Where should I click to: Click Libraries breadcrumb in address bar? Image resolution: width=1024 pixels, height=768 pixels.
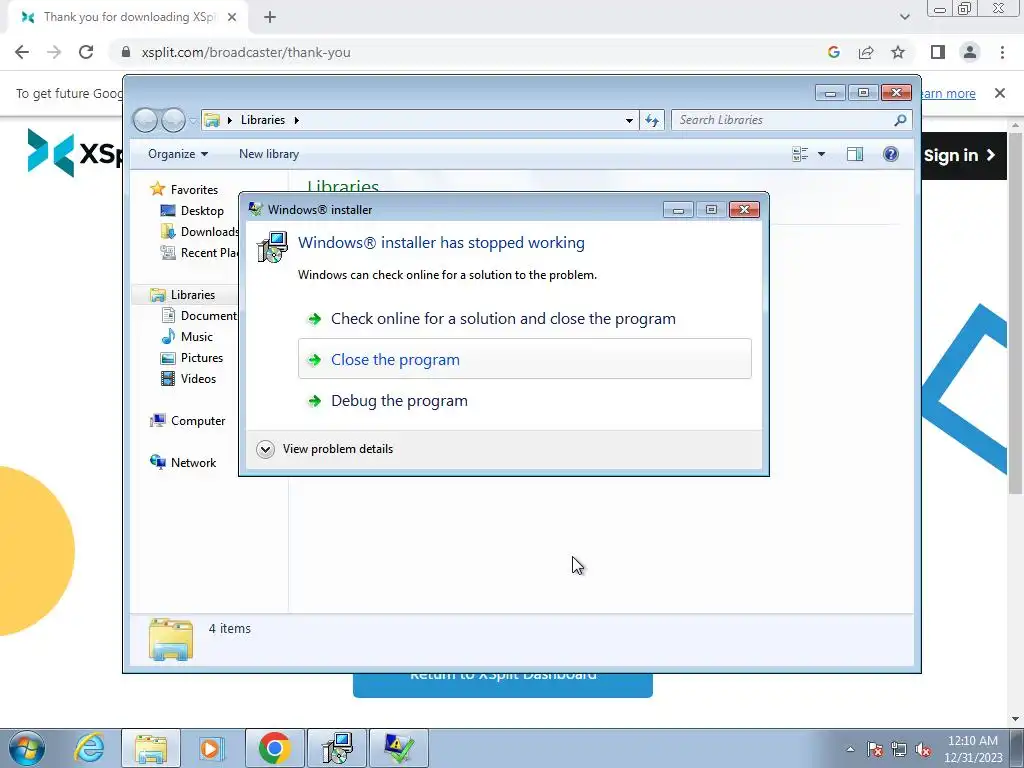[x=263, y=120]
